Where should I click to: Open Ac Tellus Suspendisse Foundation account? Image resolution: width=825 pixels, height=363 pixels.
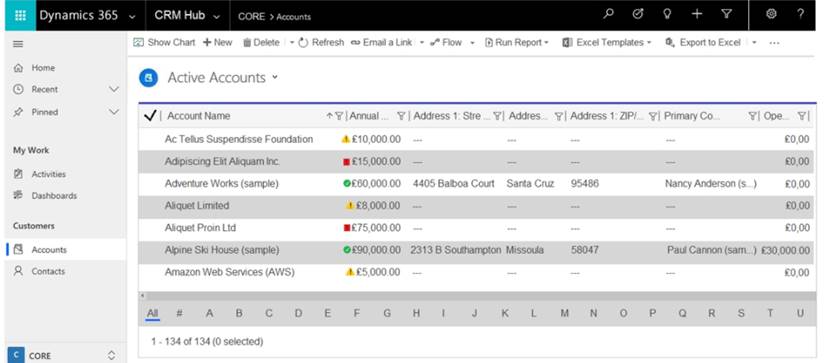239,139
